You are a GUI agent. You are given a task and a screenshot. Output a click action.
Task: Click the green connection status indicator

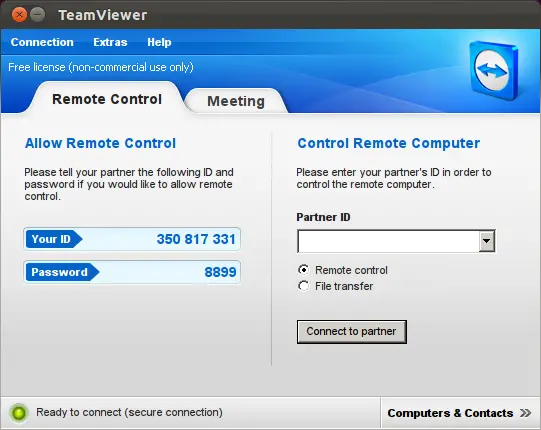[x=19, y=413]
